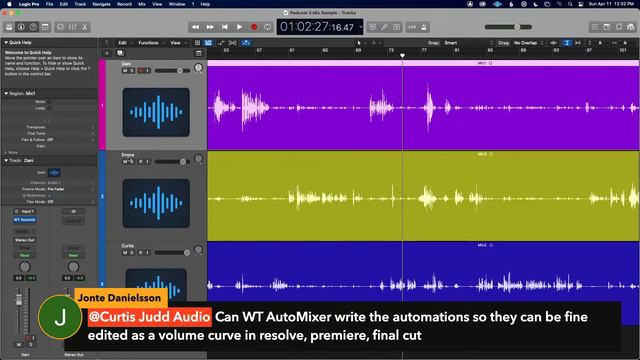Show the Toolbar via control bar button
Image resolution: width=640 pixels, height=360 pixels.
pyautogui.click(x=45, y=27)
